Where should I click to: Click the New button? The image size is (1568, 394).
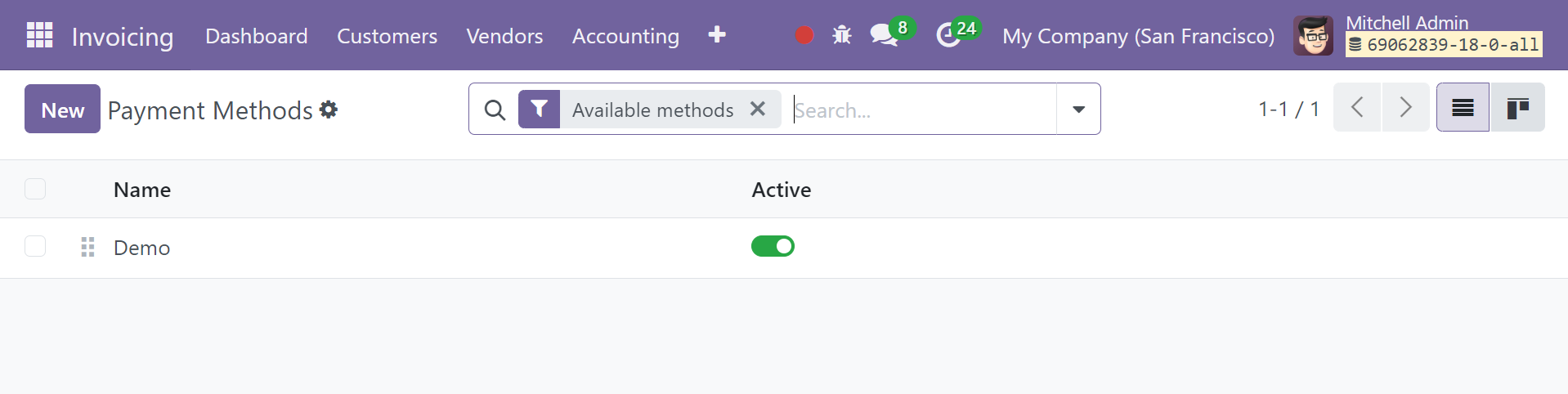tap(62, 109)
